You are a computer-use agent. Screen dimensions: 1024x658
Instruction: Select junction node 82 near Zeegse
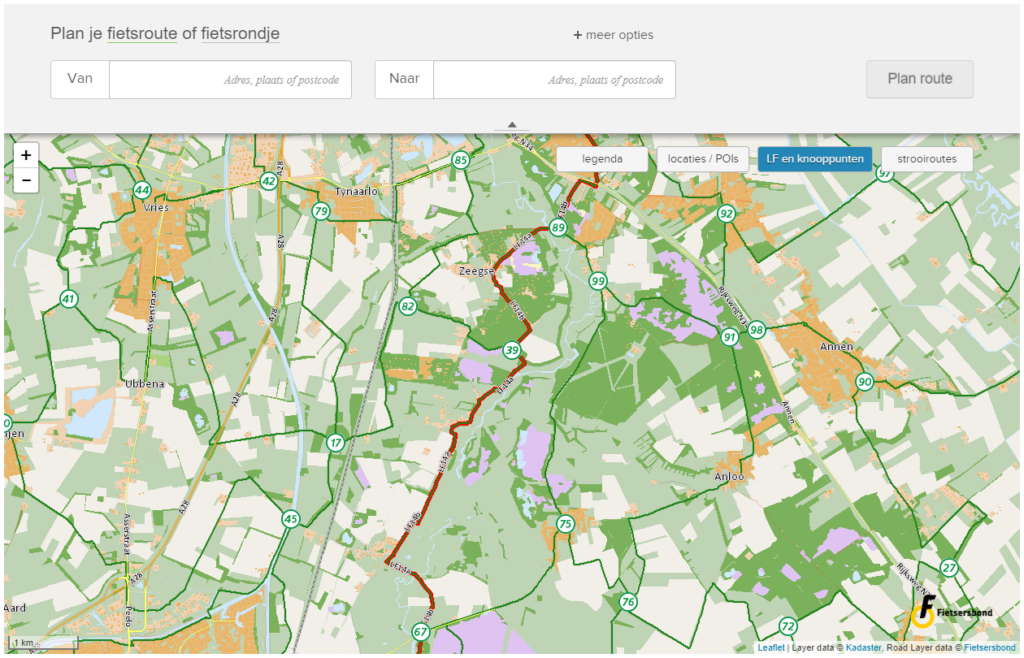(407, 306)
